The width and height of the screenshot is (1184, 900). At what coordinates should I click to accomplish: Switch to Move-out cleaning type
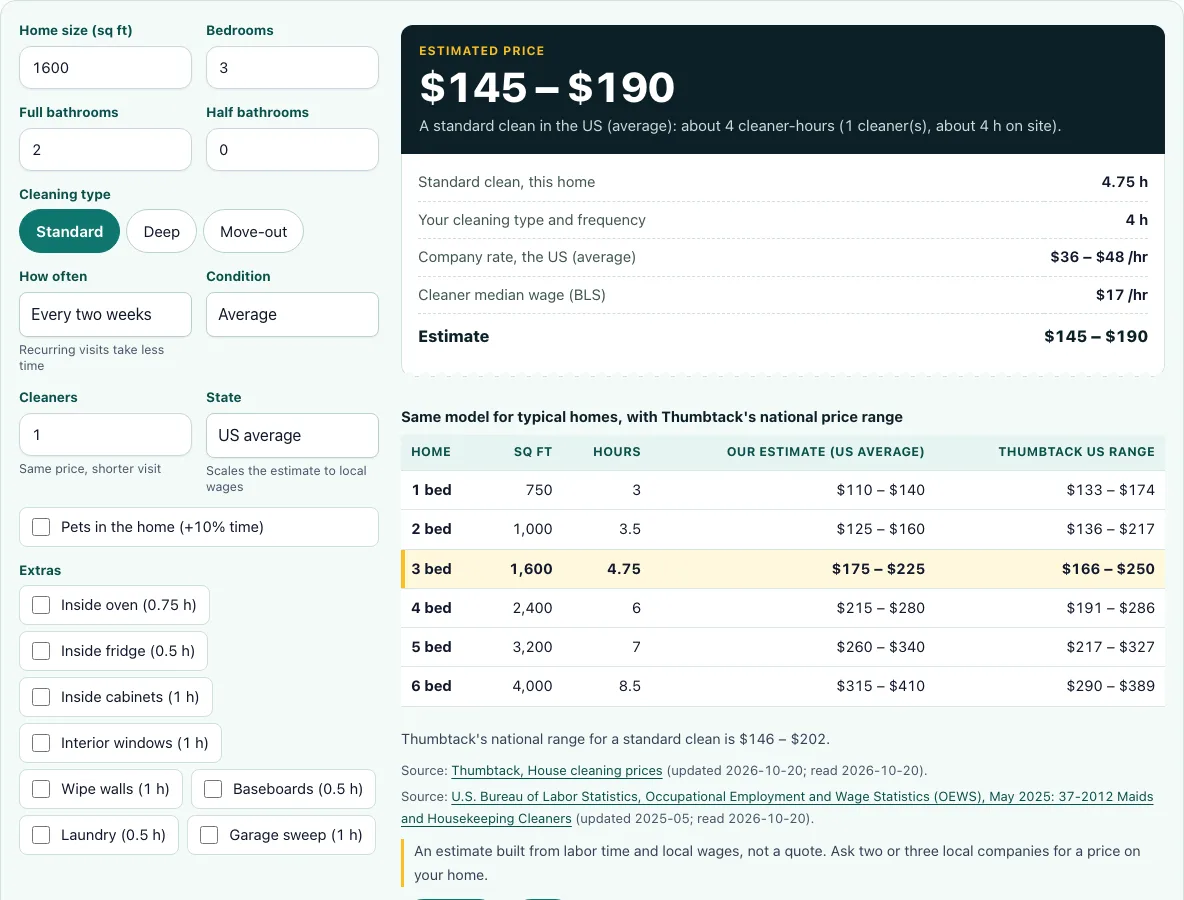254,232
